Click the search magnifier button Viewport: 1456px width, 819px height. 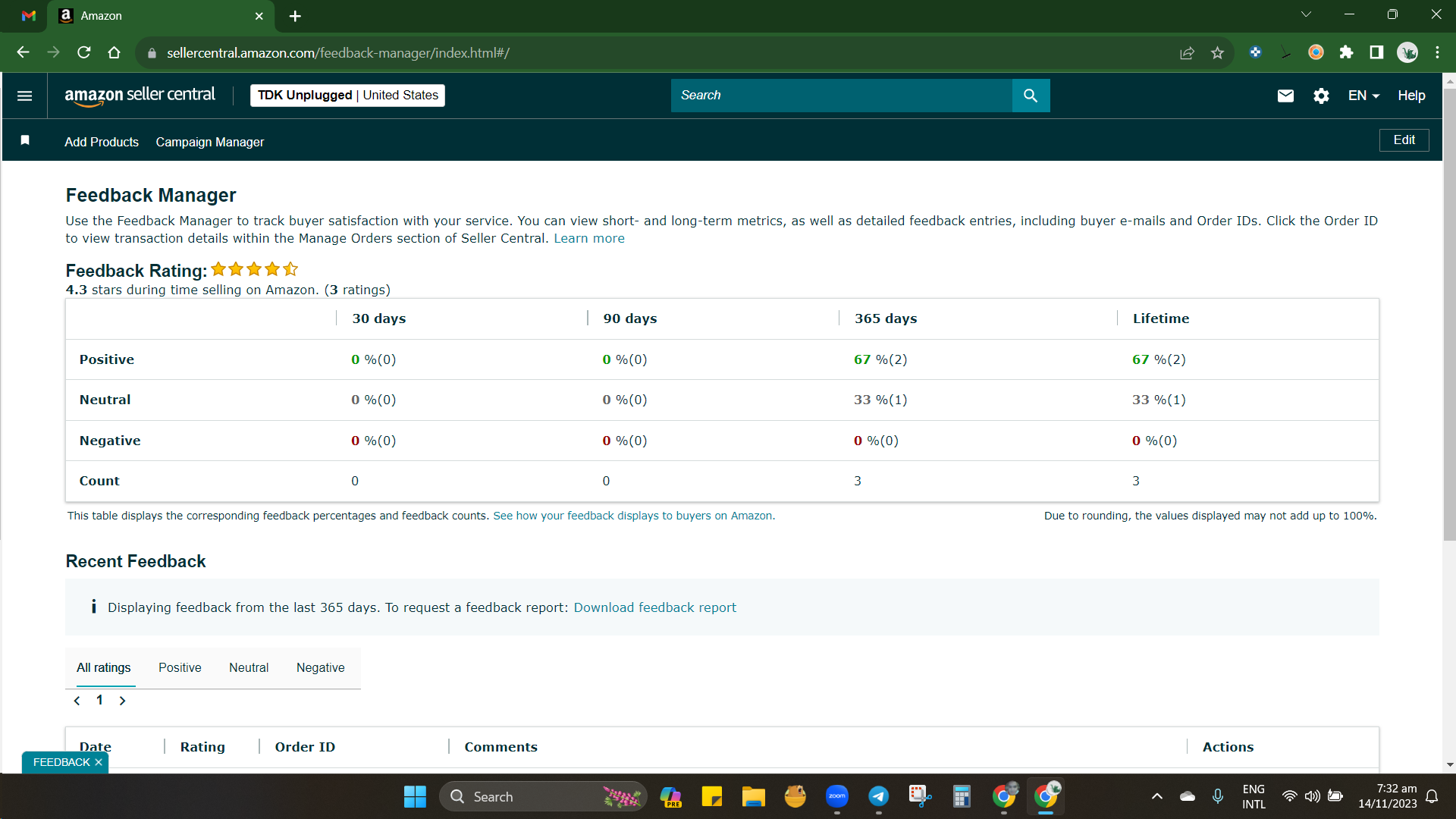click(1031, 96)
